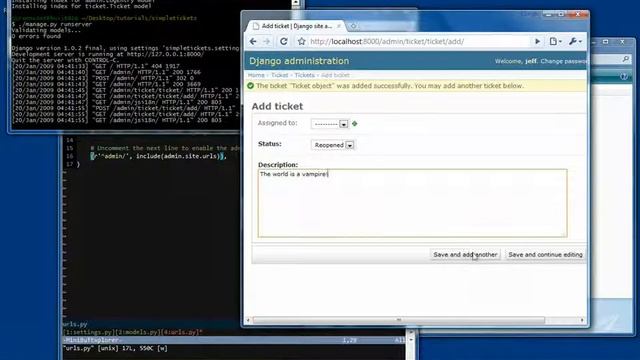Maximize the Chrome browser window
The height and width of the screenshot is (360, 640).
click(x=562, y=14)
